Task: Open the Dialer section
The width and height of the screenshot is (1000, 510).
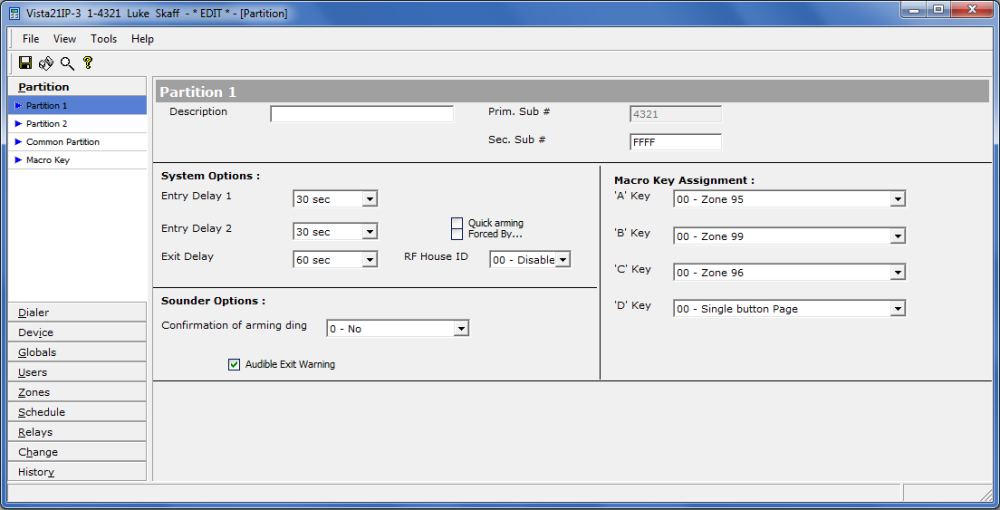Action: [77, 312]
